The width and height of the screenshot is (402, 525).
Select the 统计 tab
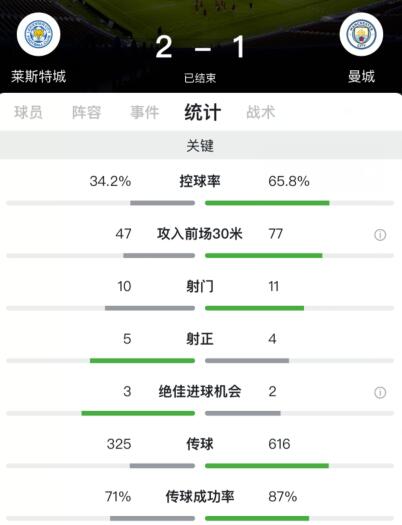203,112
